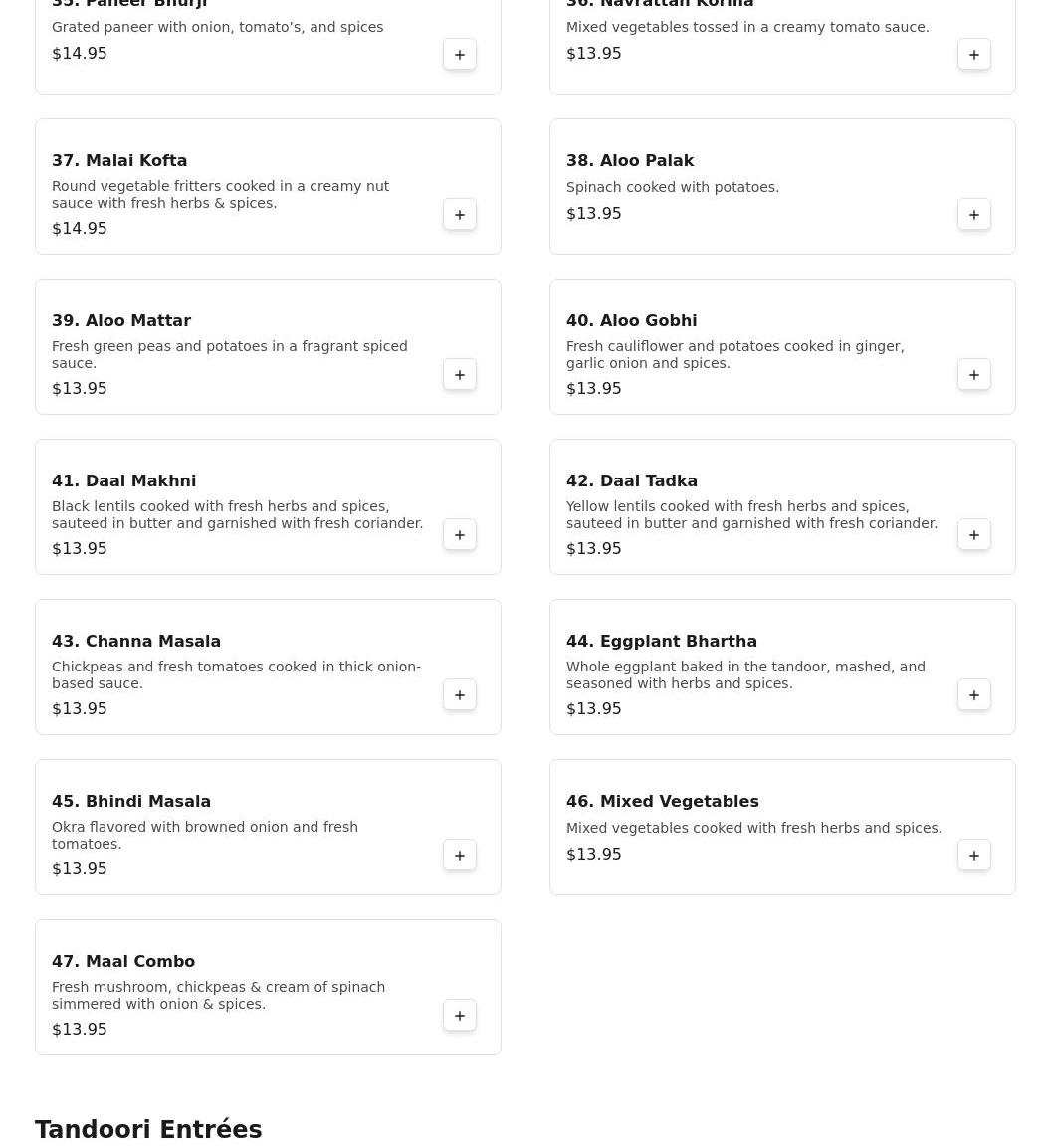1045x1148 pixels.
Task: Click the Tandoori Entrées section heading
Action: (x=148, y=1130)
